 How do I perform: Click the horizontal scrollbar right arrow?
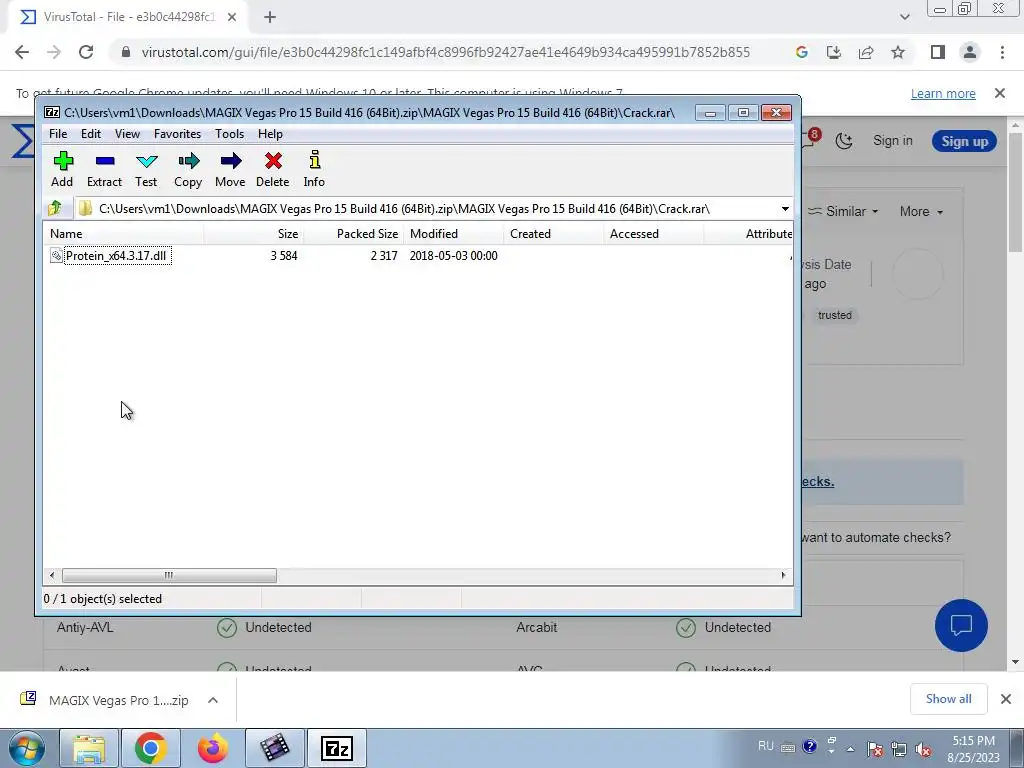click(x=784, y=575)
